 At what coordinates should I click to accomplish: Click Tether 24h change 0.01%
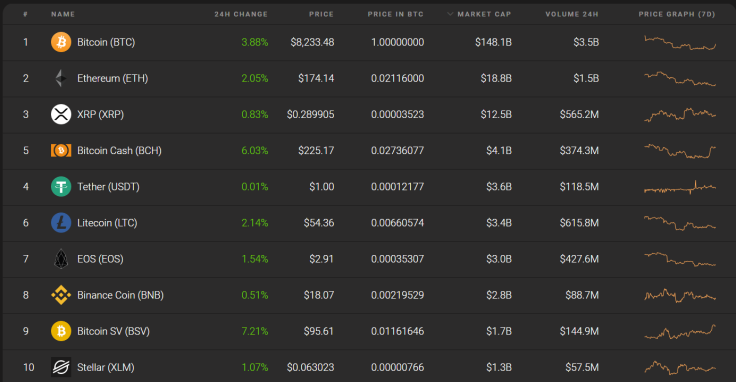(255, 187)
